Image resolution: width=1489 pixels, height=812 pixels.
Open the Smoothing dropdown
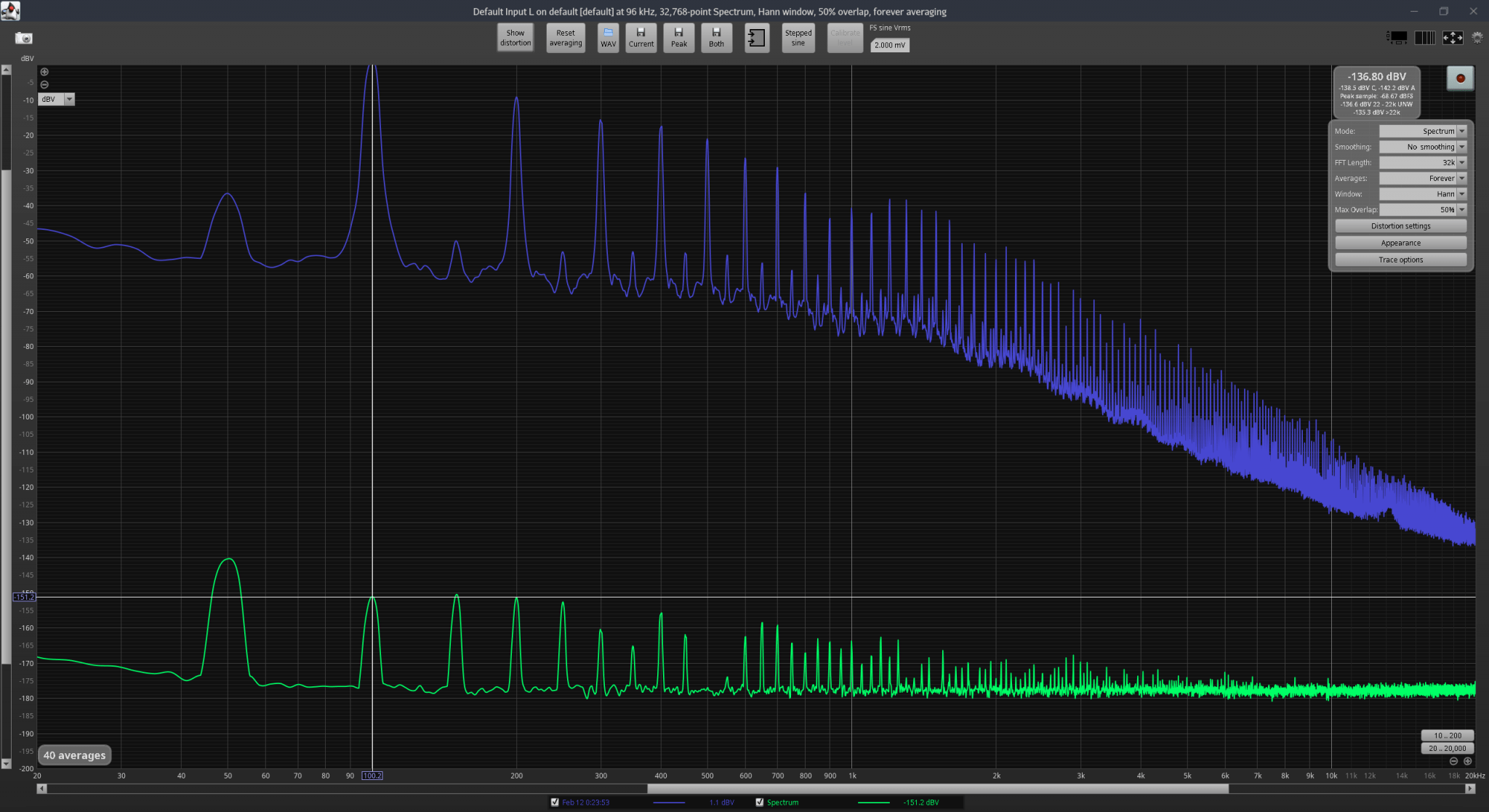click(x=1423, y=147)
